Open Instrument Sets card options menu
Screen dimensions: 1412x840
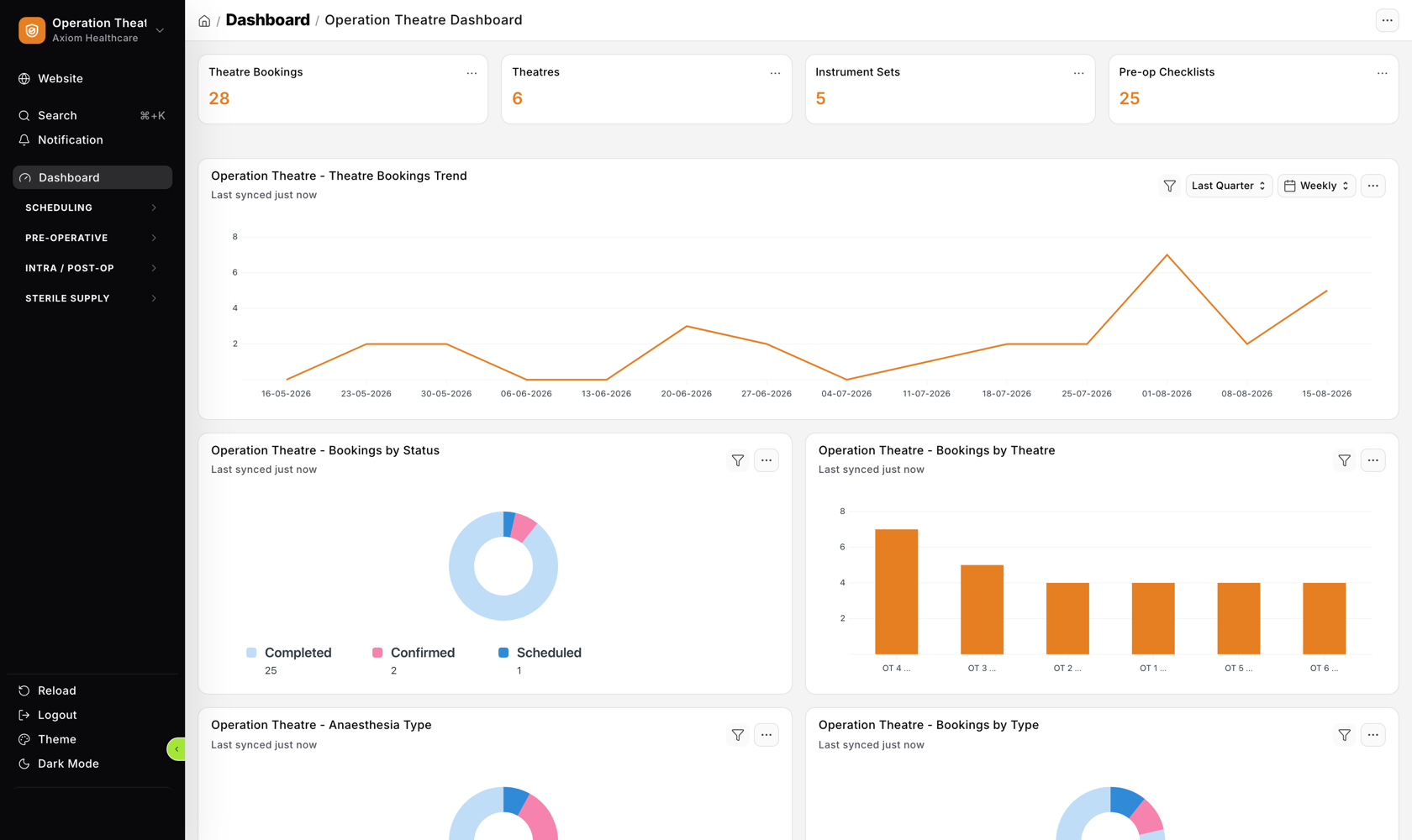coord(1078,73)
